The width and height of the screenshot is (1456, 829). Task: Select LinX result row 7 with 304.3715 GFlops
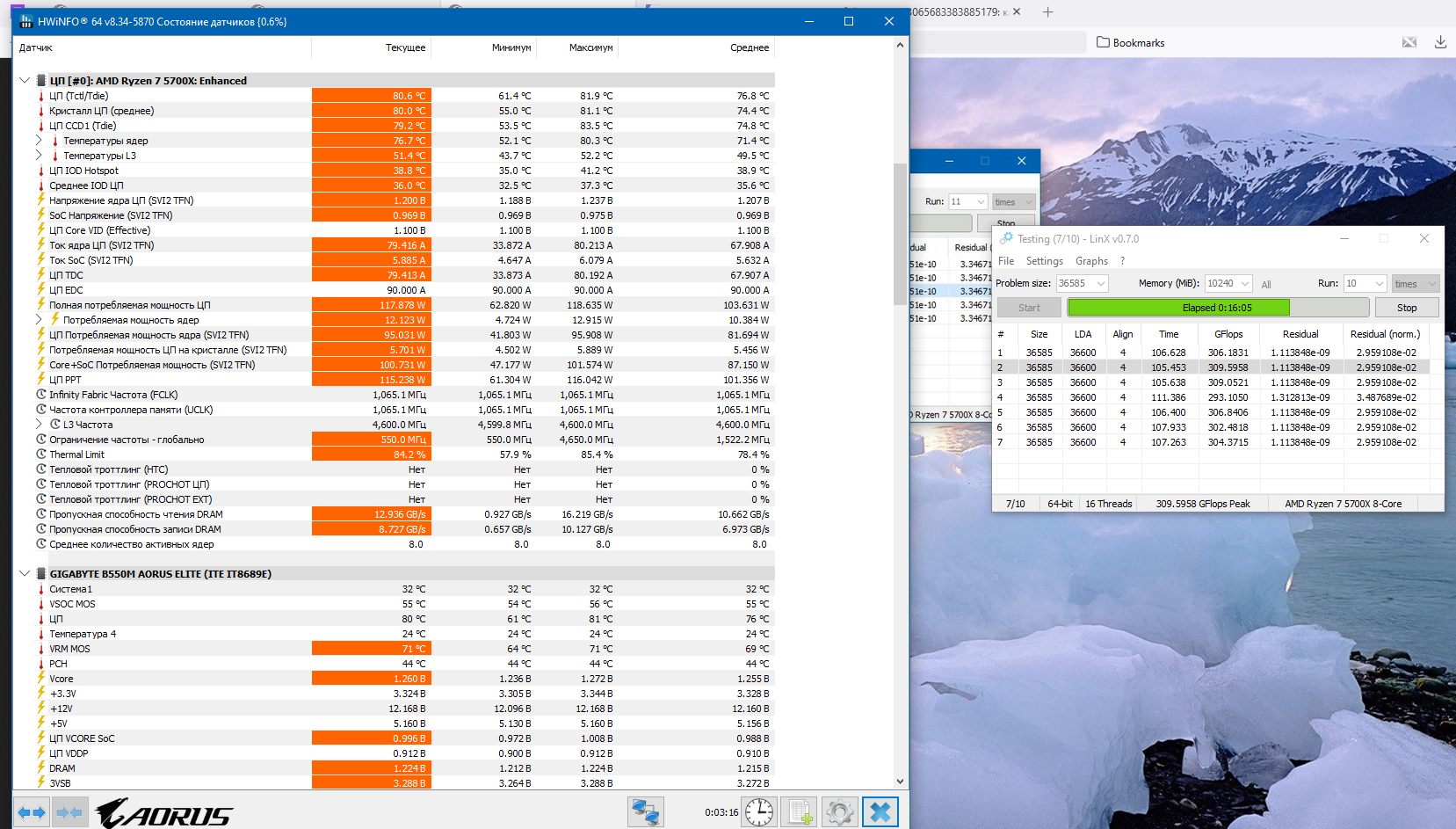point(1212,442)
